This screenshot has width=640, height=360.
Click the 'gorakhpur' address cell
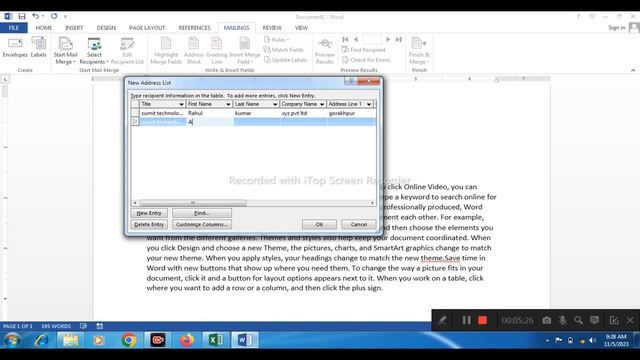tap(351, 113)
